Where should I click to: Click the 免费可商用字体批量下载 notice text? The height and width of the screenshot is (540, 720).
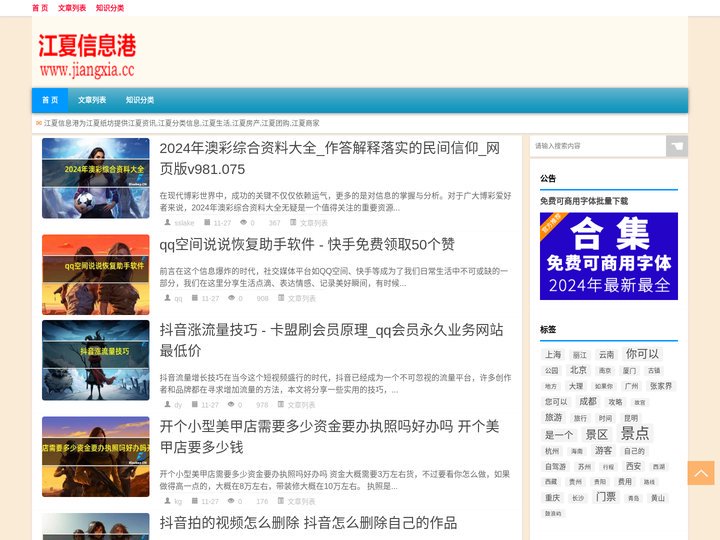tap(584, 201)
